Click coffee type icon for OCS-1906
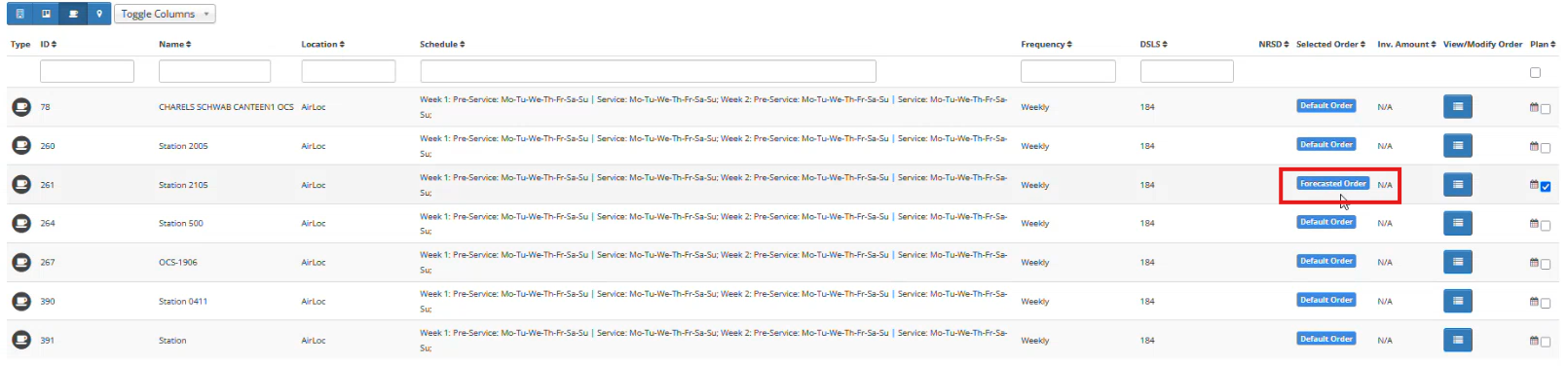1568x366 pixels. pos(21,263)
